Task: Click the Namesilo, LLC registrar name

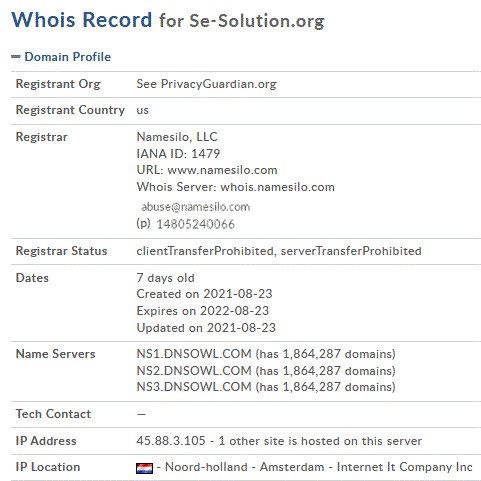Action: tap(177, 137)
